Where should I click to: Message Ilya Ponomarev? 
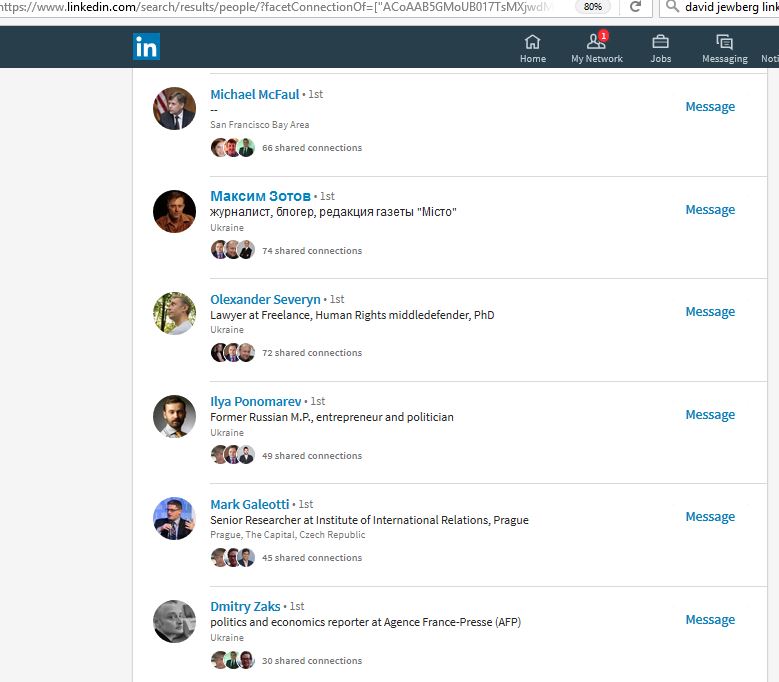(710, 415)
